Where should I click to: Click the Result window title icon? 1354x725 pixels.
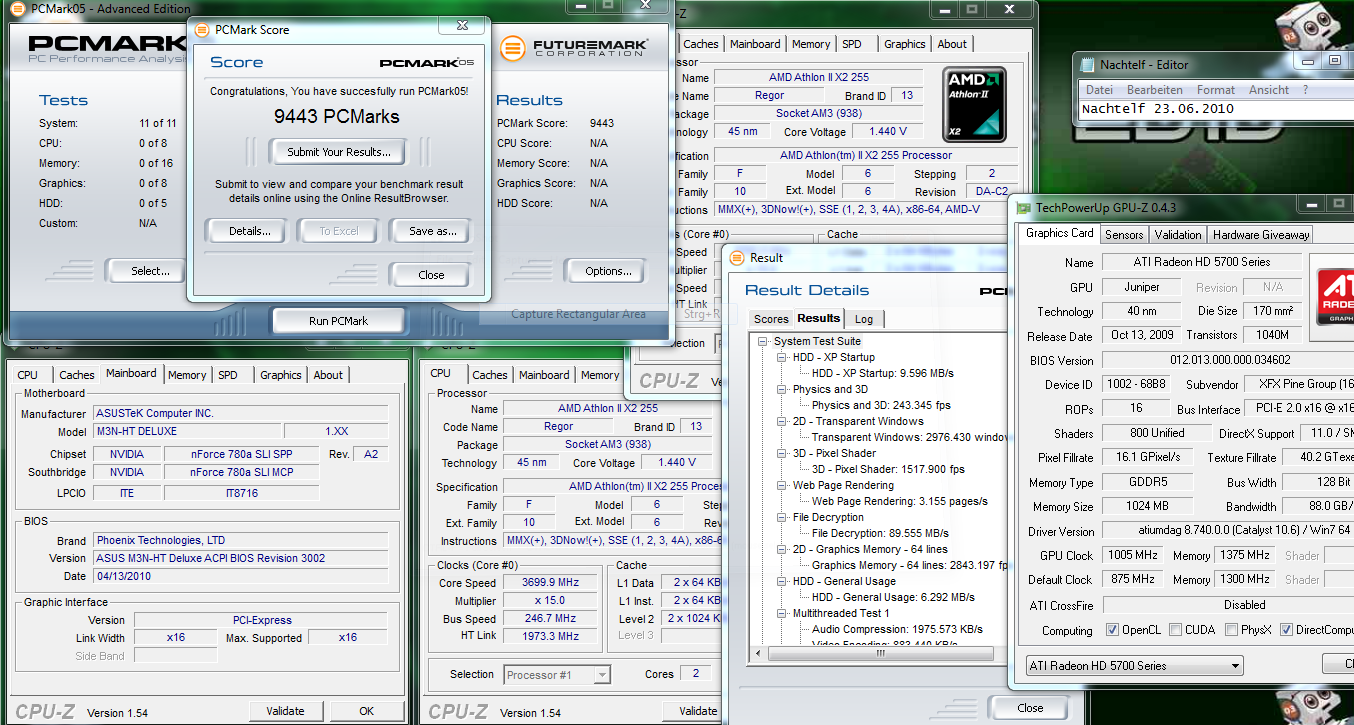tap(737, 257)
